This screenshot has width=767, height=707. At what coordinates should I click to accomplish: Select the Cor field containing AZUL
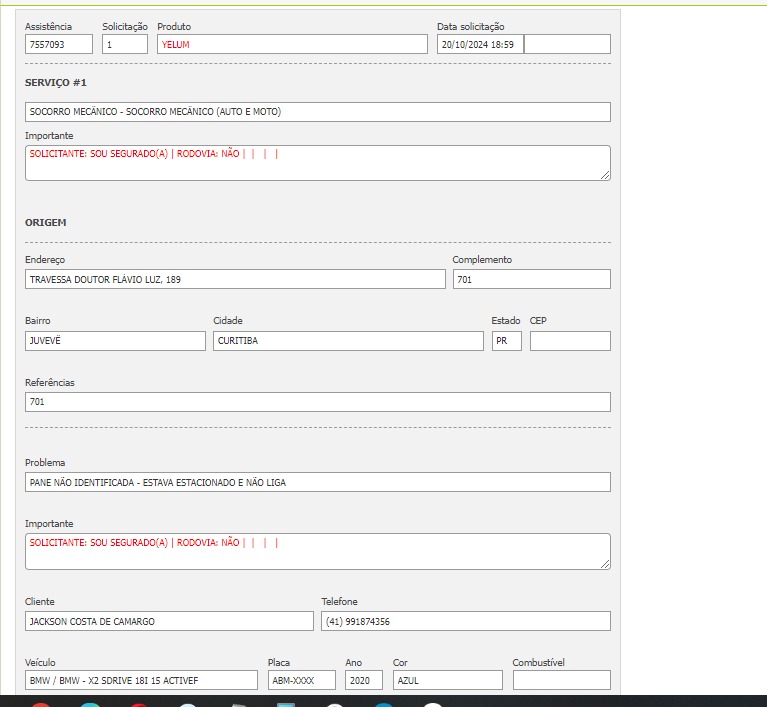click(448, 681)
